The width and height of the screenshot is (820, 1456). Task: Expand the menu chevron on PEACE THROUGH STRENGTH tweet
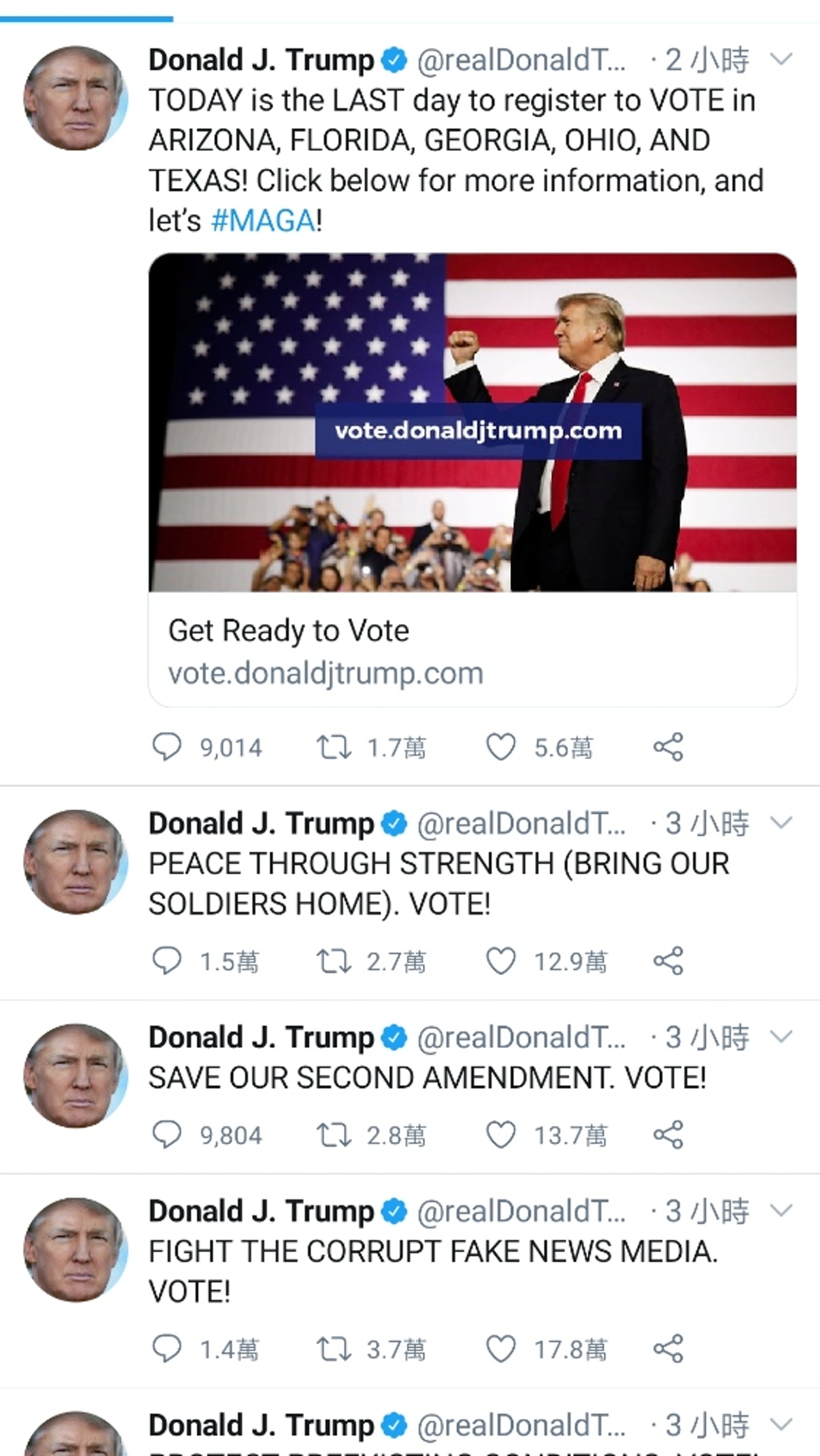click(781, 822)
